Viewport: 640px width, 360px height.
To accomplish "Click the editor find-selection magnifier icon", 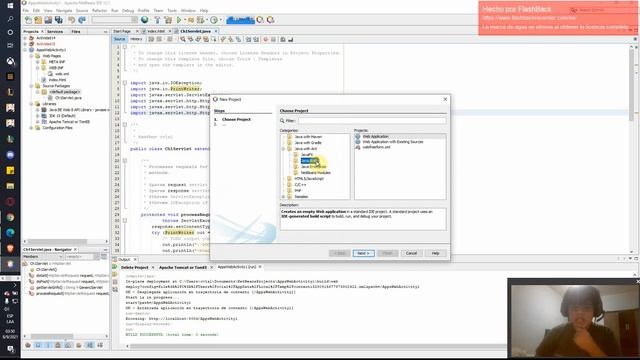I will click(183, 39).
